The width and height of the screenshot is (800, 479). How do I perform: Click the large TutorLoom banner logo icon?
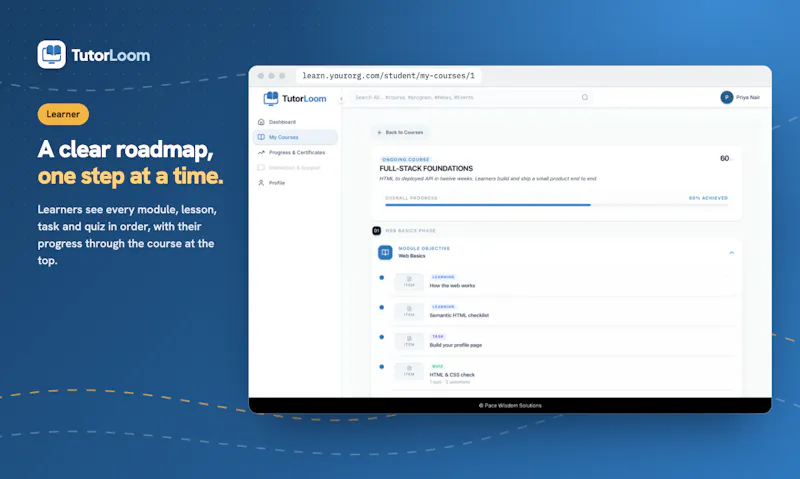52,54
